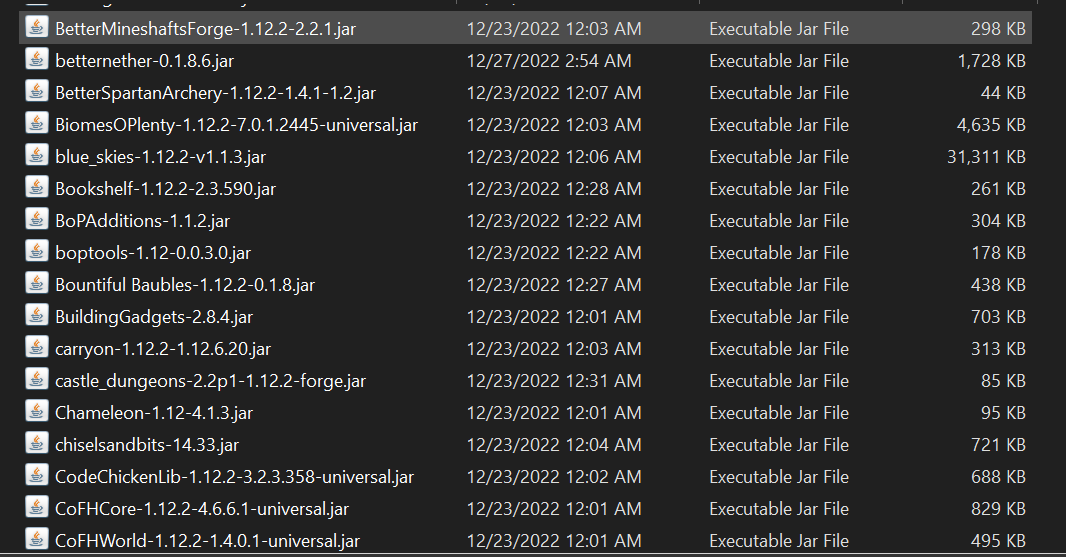This screenshot has height=557, width=1066.
Task: Click the BuildingGadgets-2.8.4.jar icon
Action: 37,315
